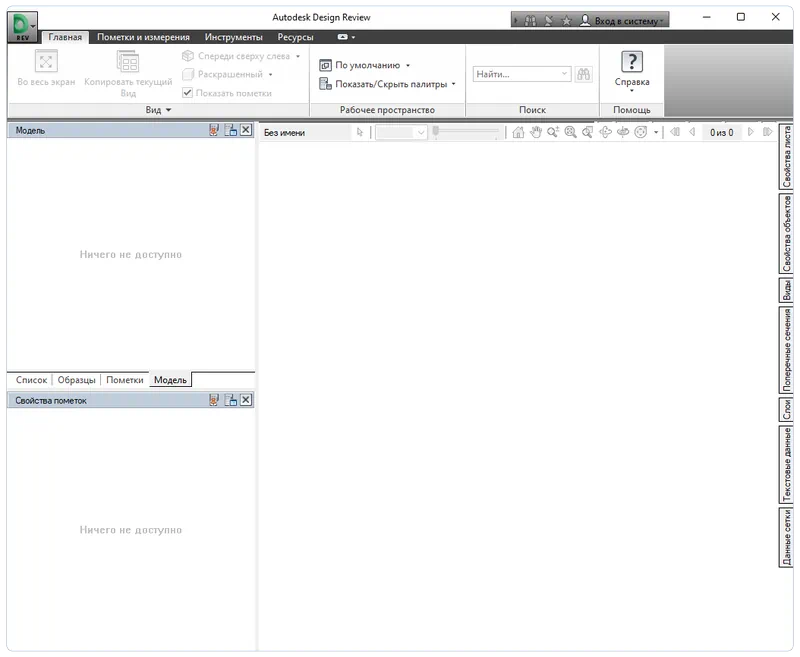Open Справка help question-mark icon
The image size is (800, 657).
click(632, 62)
